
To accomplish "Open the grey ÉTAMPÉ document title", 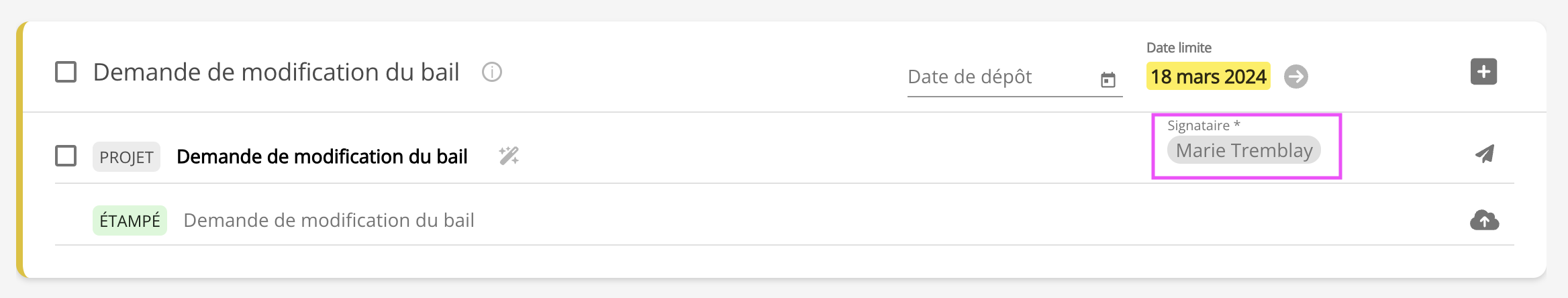I will point(329,220).
